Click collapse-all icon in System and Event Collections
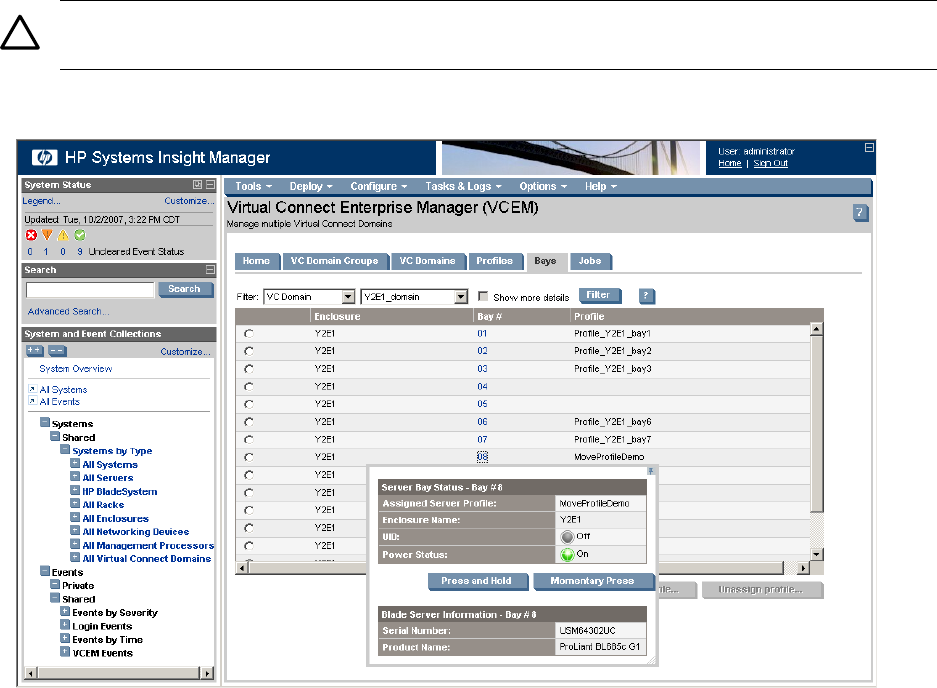The height and width of the screenshot is (688, 937). 57,351
